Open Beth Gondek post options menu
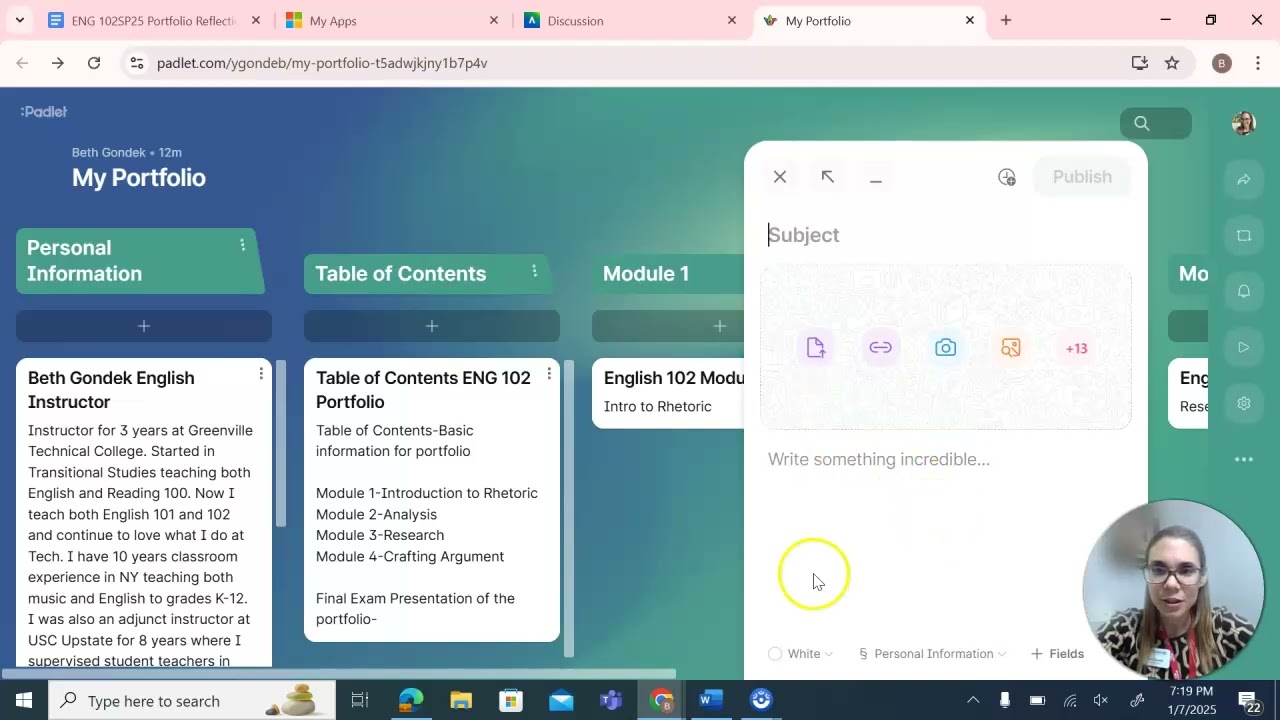 pos(261,374)
